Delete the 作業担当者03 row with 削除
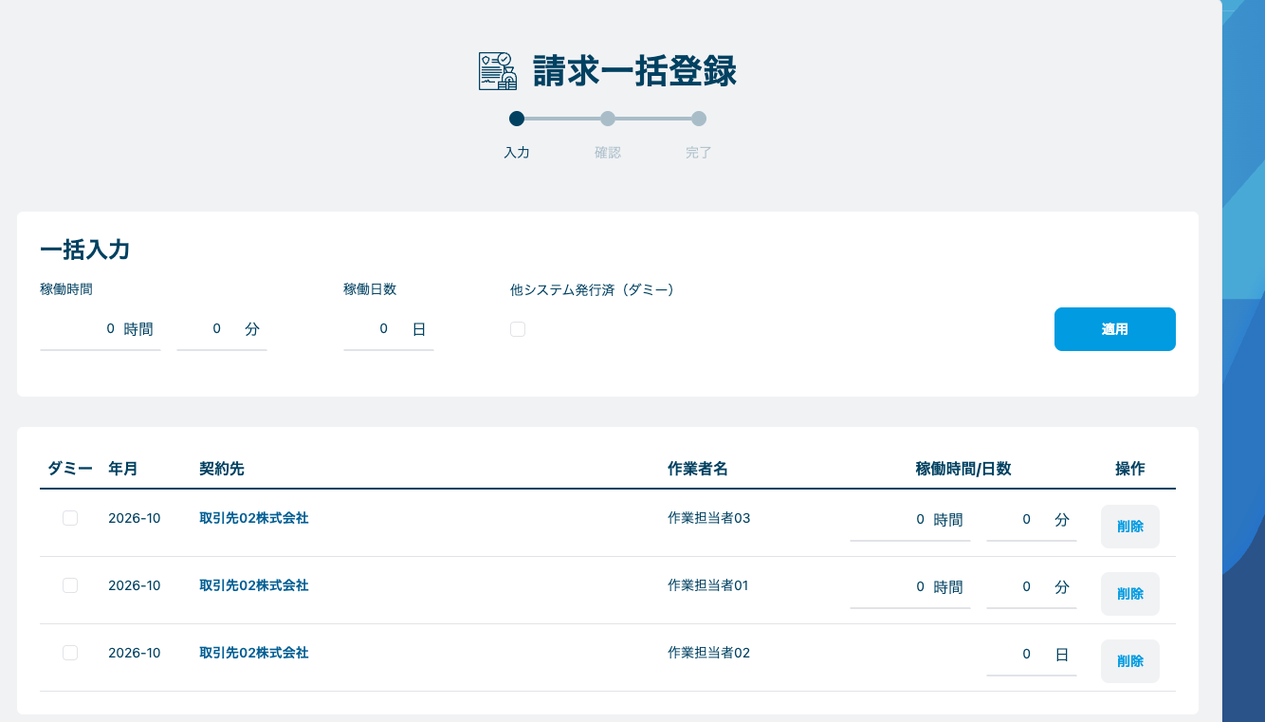The width and height of the screenshot is (1265, 722). (x=1130, y=526)
